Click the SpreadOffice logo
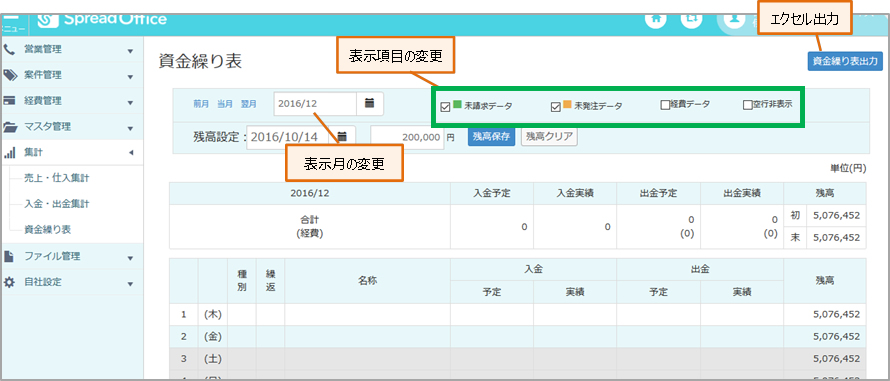This screenshot has height=381, width=890. pyautogui.click(x=102, y=20)
